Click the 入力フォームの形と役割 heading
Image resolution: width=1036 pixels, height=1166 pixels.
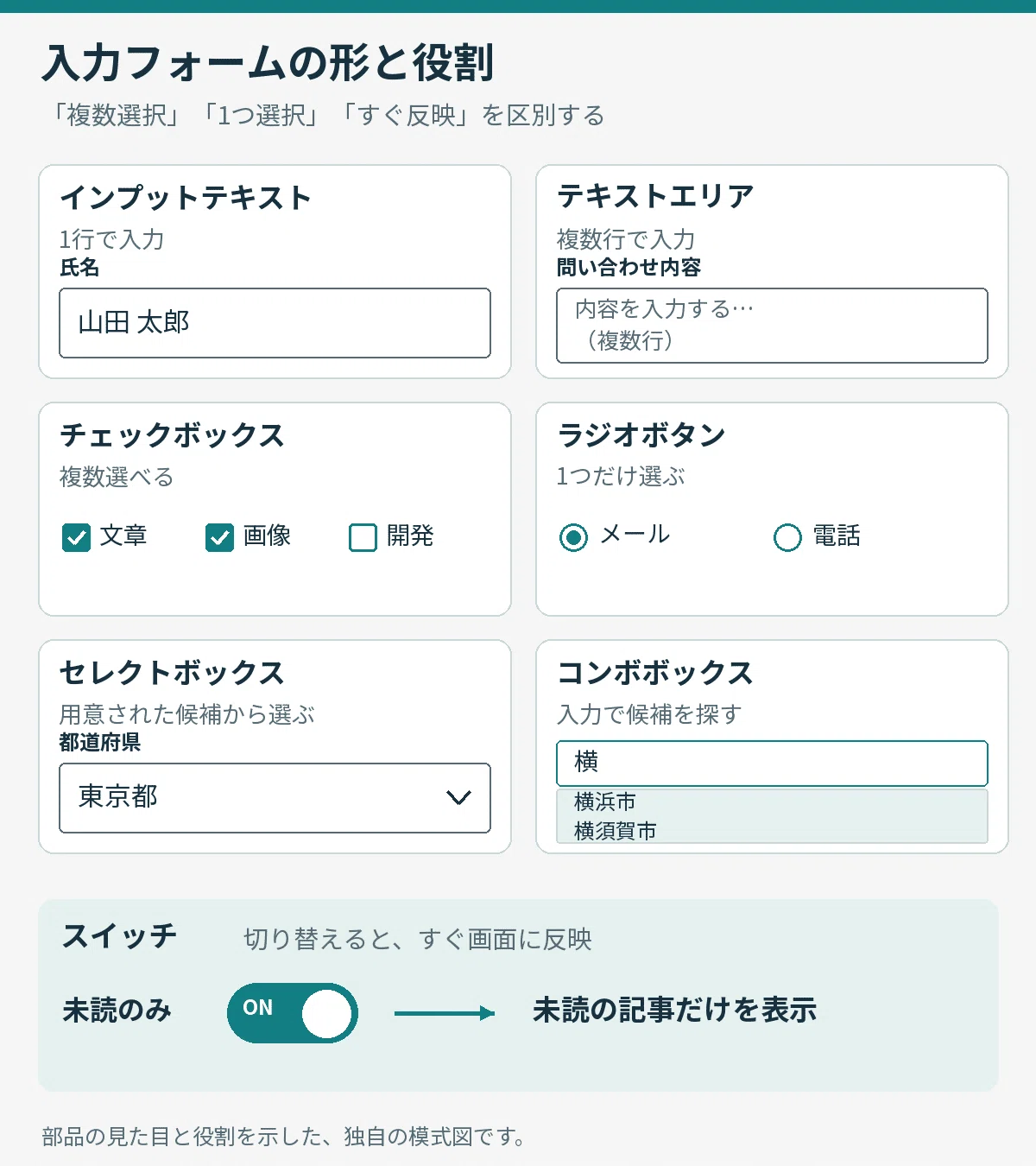click(x=268, y=63)
